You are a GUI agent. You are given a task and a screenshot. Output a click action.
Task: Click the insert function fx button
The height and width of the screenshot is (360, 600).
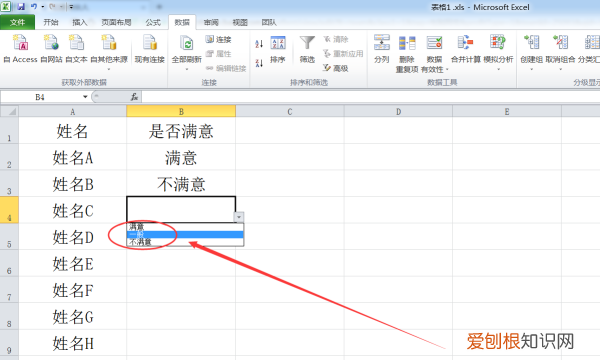134,97
